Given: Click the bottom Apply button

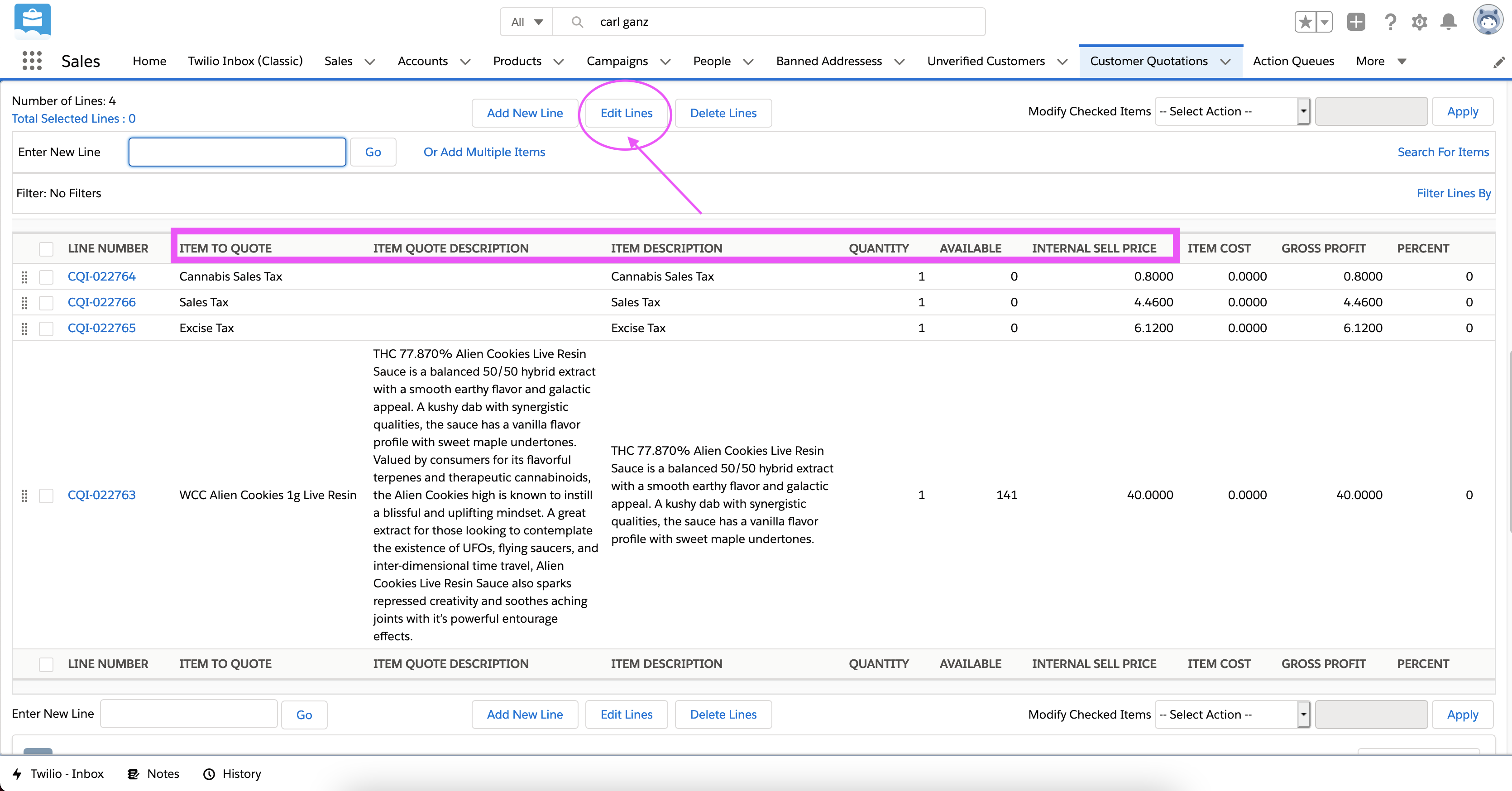Looking at the screenshot, I should (1462, 715).
